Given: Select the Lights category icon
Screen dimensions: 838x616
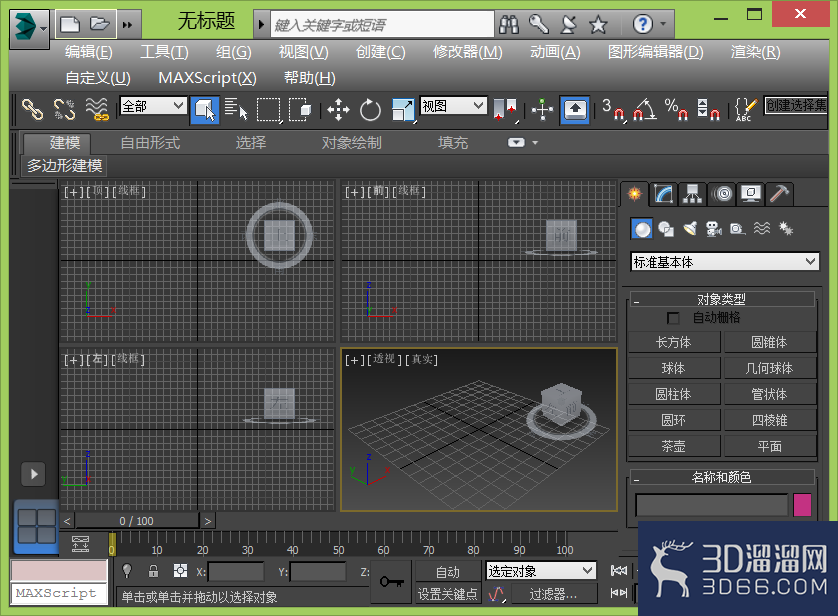Looking at the screenshot, I should pyautogui.click(x=690, y=229).
